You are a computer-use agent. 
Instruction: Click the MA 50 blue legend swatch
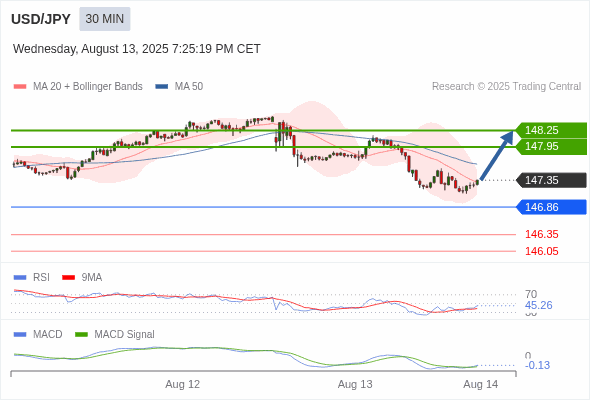tap(162, 87)
